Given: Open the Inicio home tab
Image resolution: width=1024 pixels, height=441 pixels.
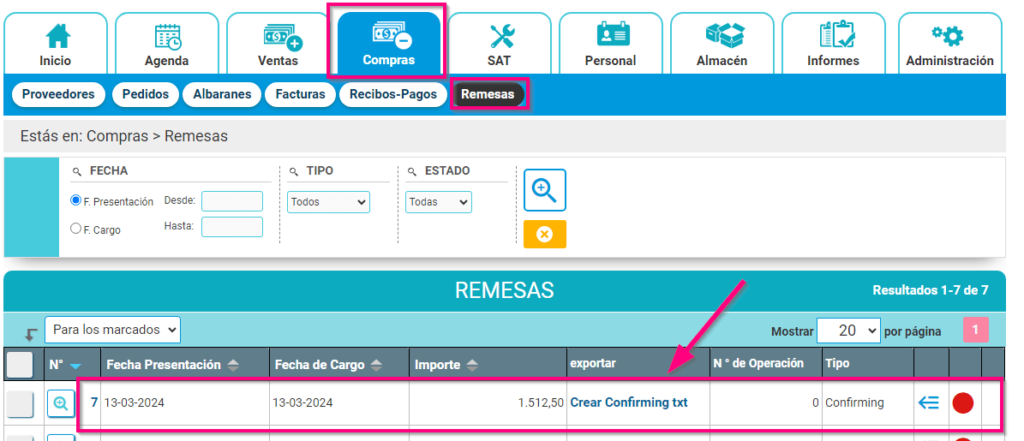Looking at the screenshot, I should coord(56,44).
